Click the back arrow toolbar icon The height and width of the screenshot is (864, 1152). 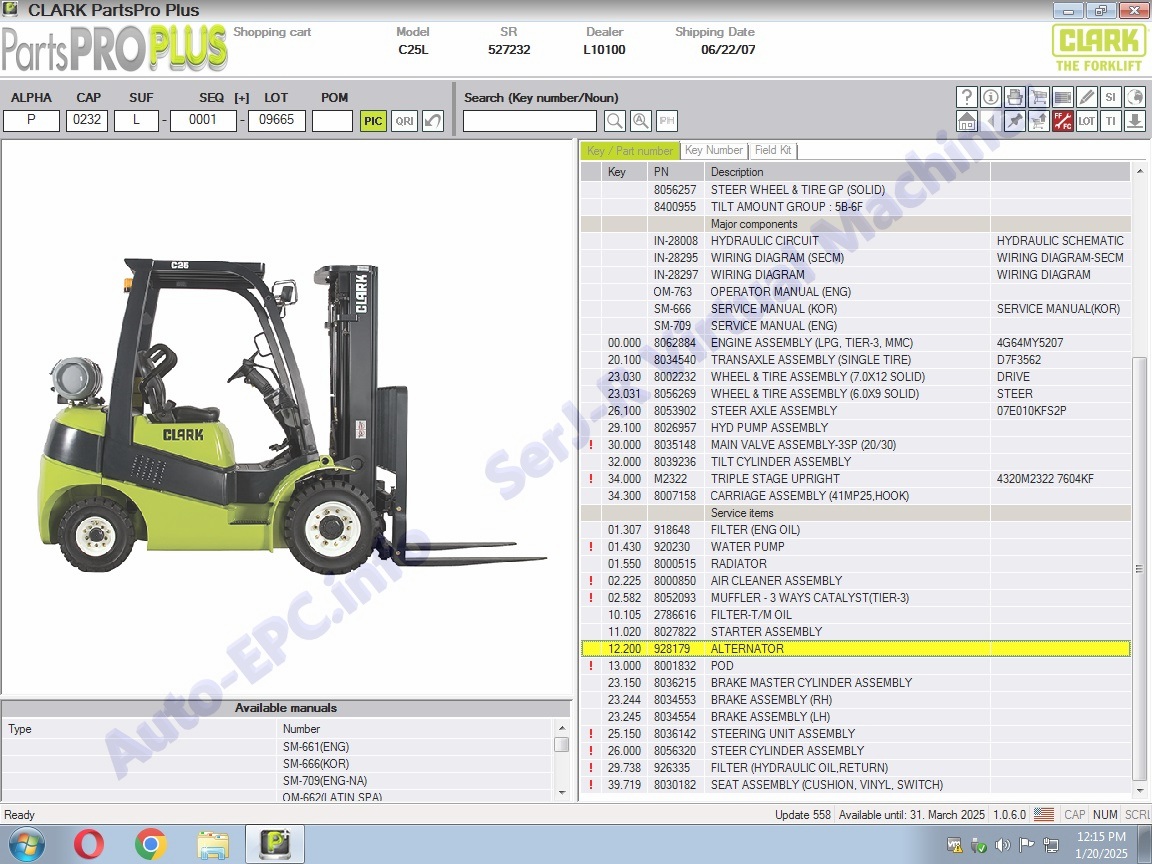pos(990,121)
